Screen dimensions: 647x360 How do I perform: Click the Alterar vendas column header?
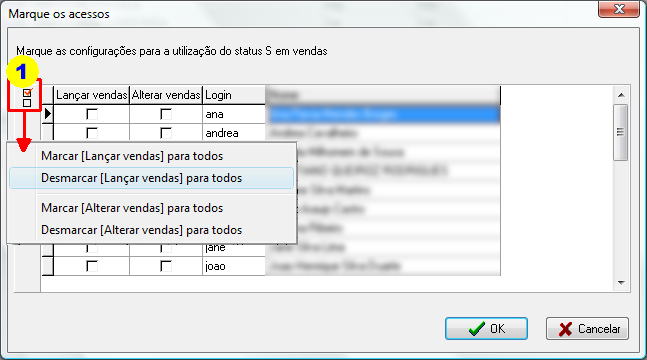point(166,95)
